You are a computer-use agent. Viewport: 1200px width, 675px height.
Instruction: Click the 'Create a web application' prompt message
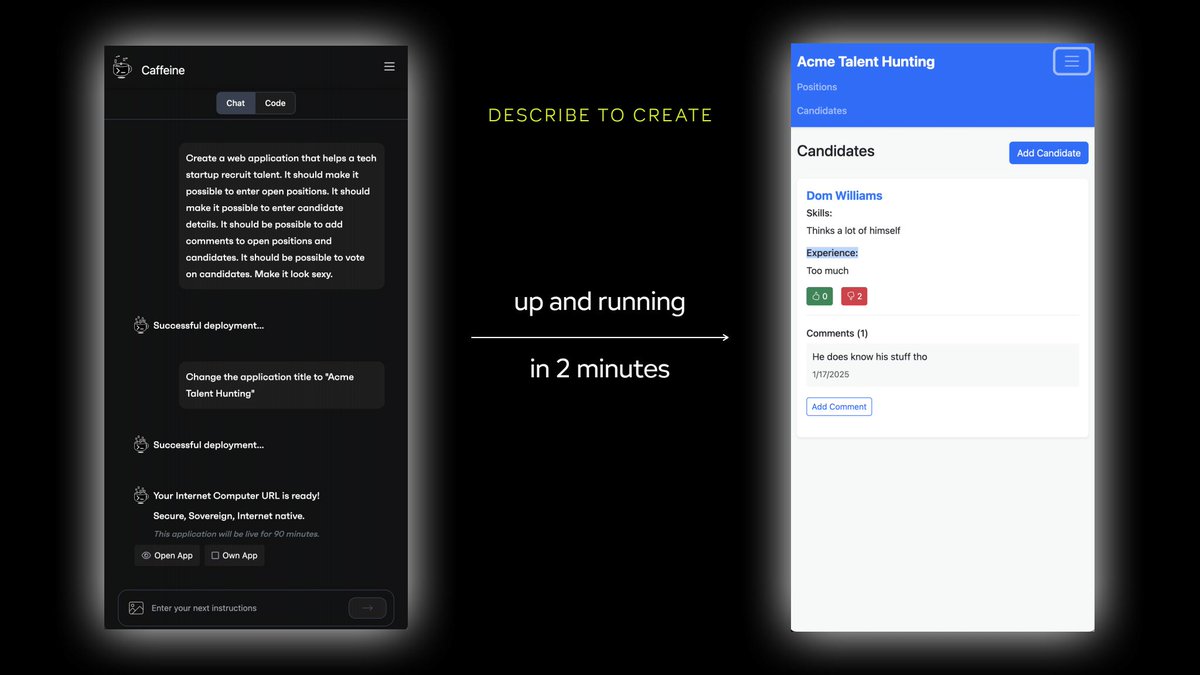pos(282,216)
